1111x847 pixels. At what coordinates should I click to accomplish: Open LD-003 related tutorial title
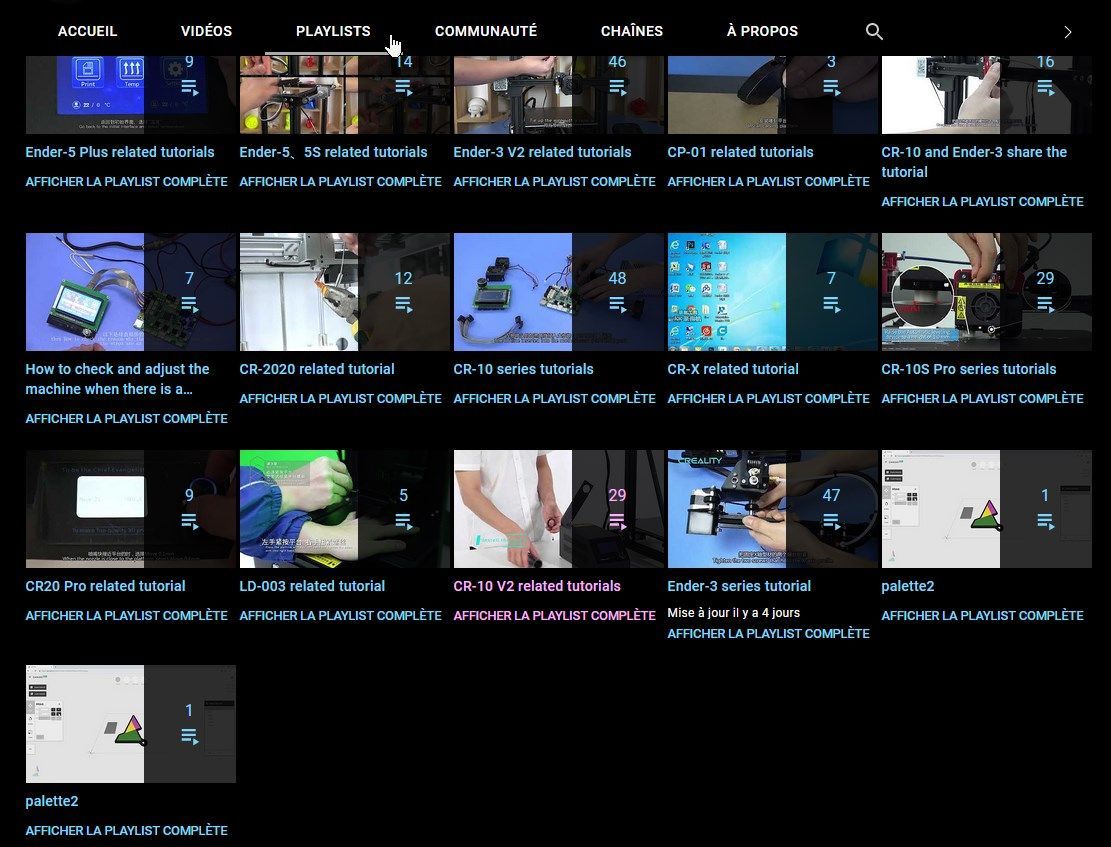[312, 585]
